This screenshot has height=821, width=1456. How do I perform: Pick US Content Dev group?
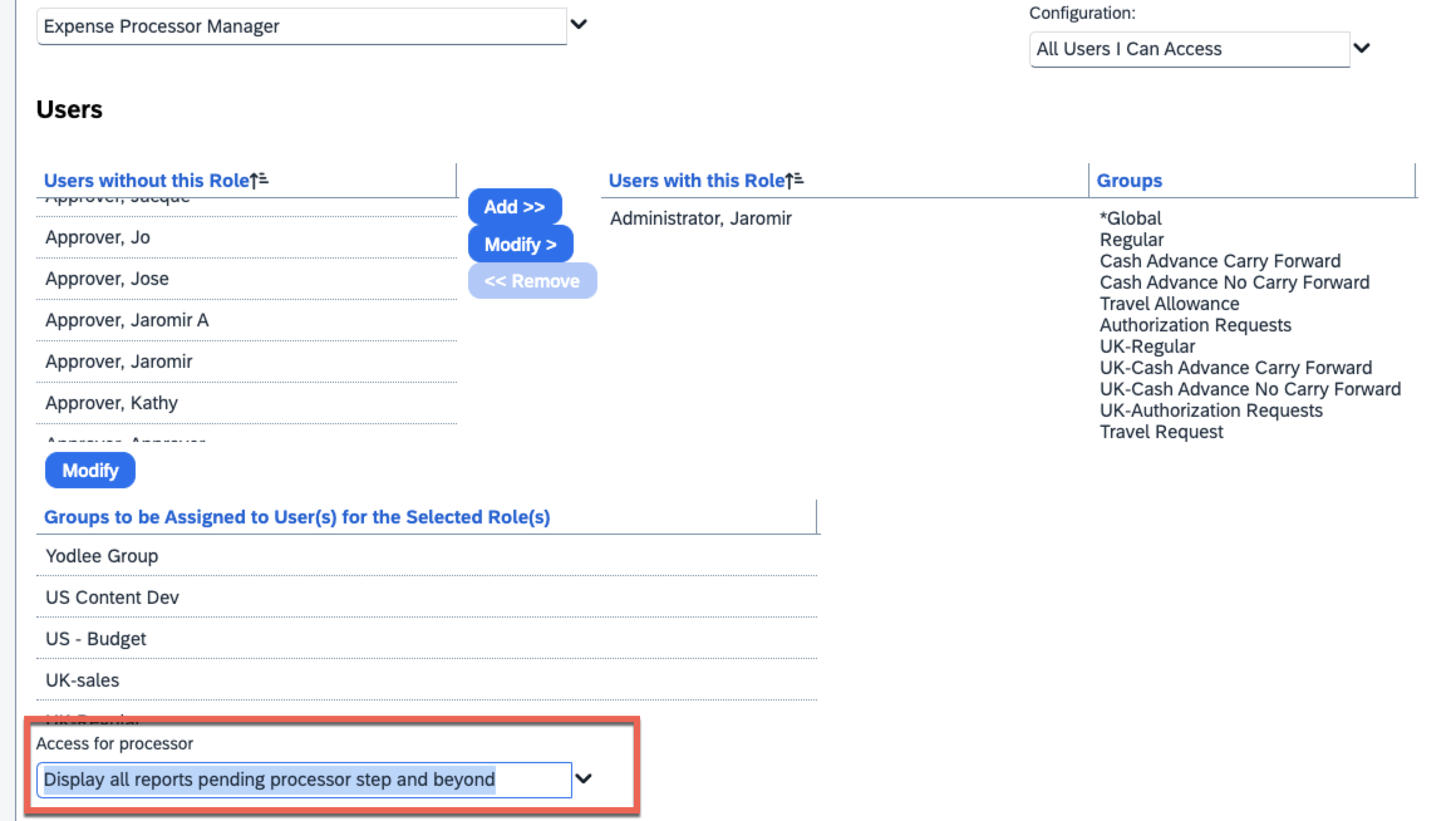tap(112, 598)
